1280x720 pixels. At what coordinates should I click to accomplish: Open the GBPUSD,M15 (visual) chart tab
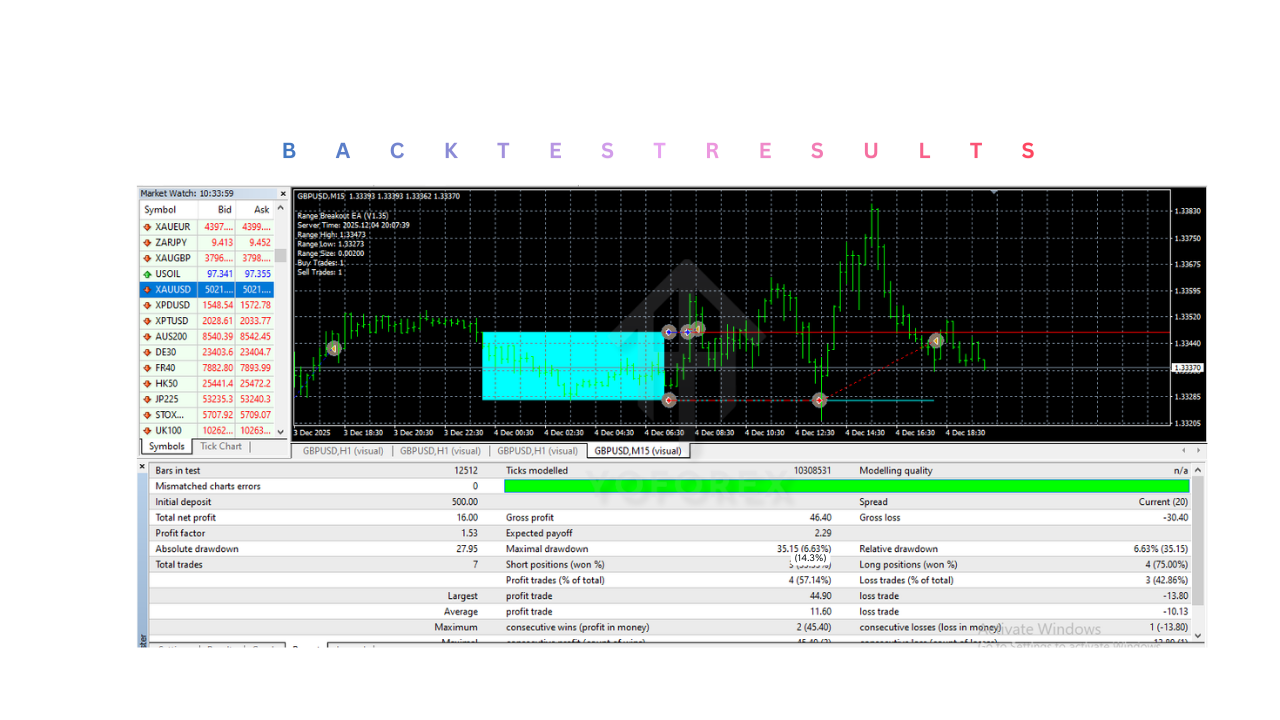click(x=638, y=450)
